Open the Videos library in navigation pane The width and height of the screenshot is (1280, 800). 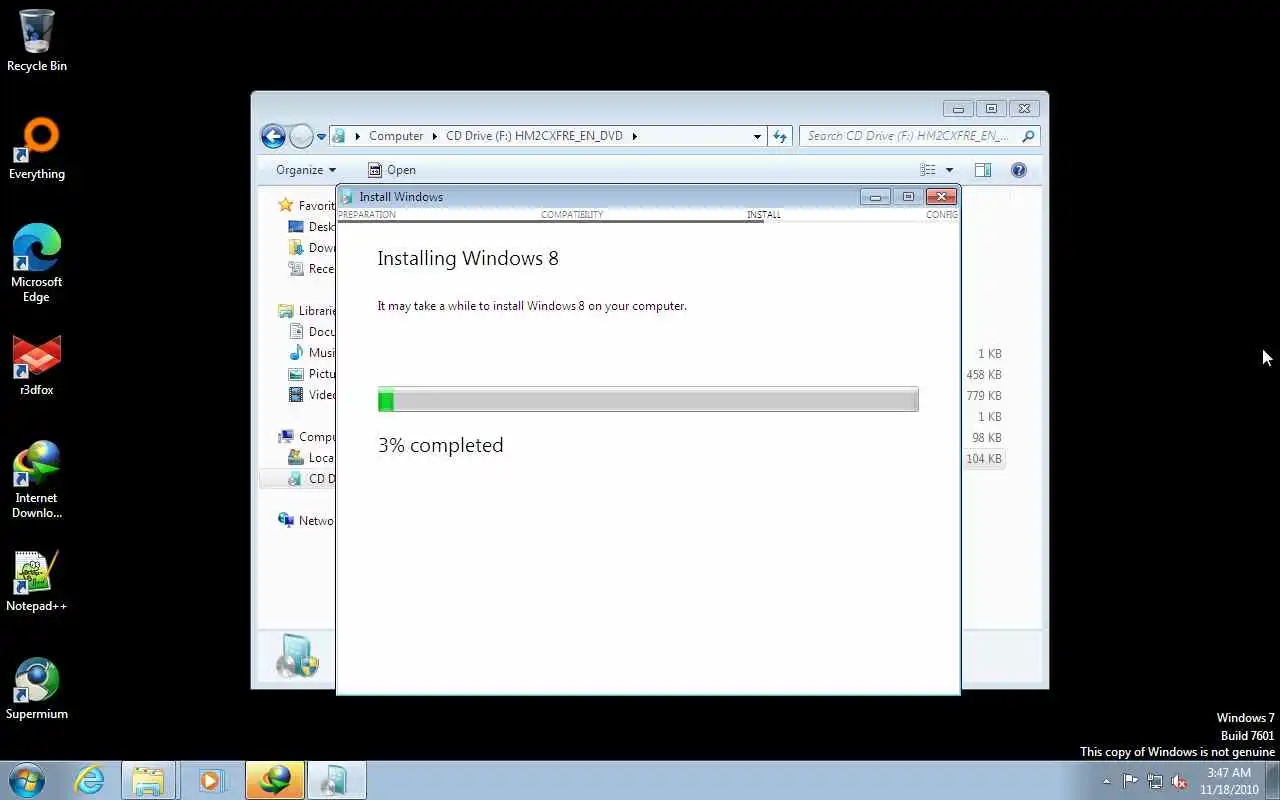pos(311,395)
